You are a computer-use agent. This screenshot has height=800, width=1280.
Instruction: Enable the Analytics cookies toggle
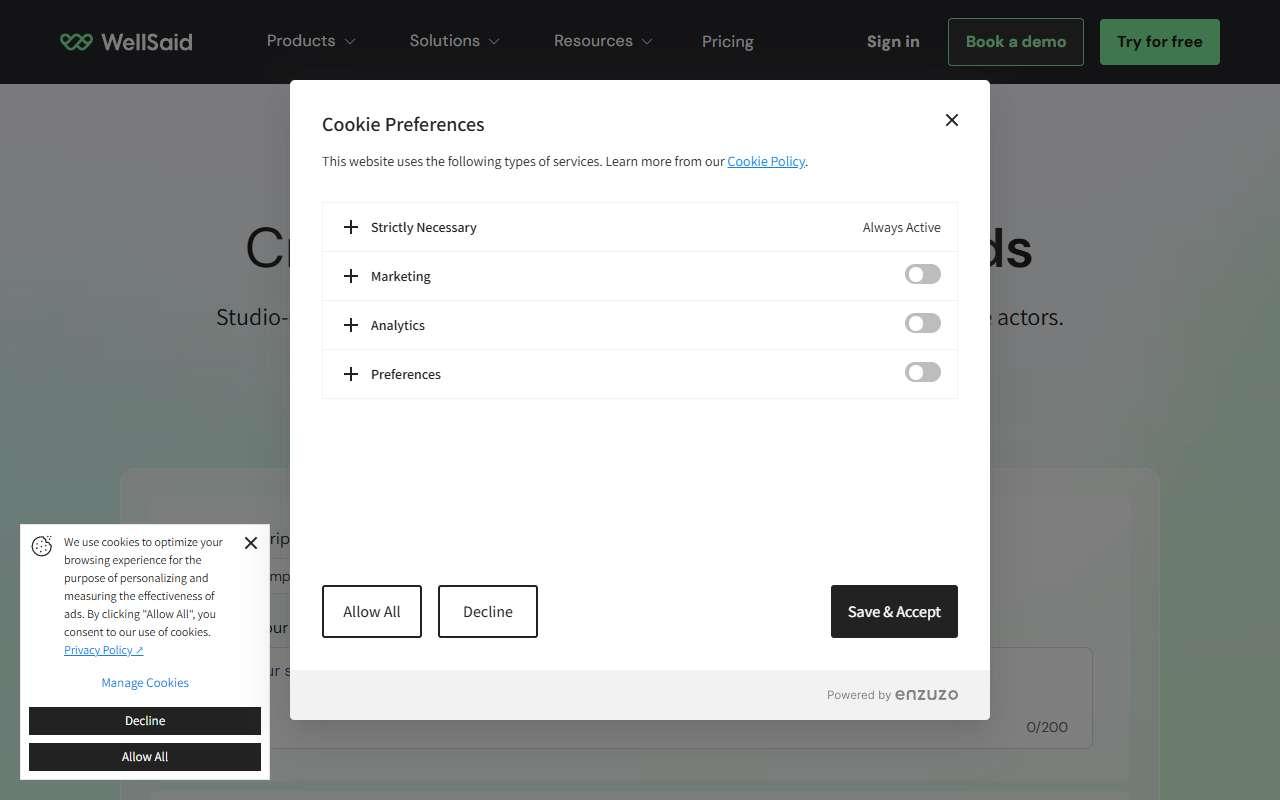pyautogui.click(x=923, y=323)
